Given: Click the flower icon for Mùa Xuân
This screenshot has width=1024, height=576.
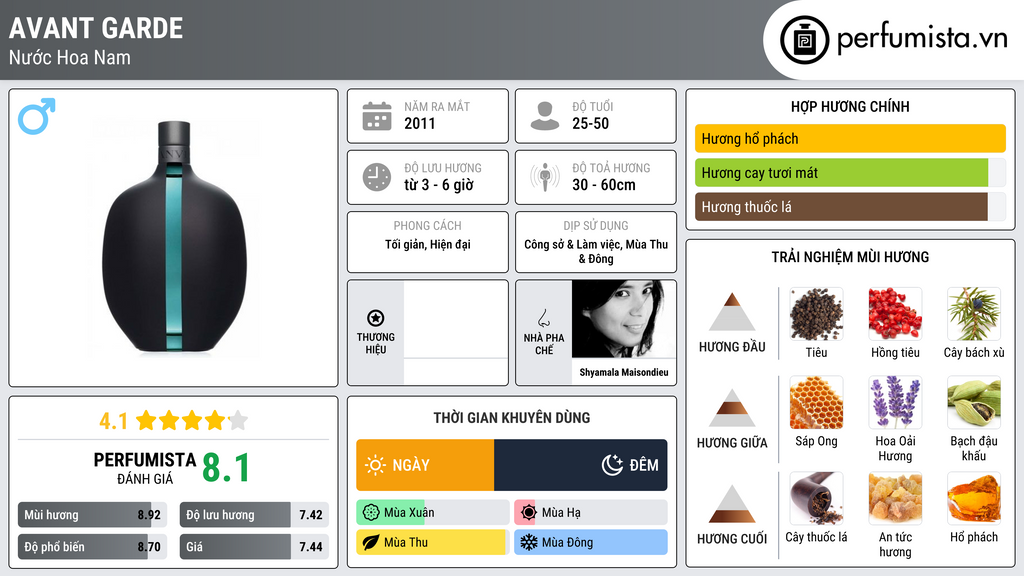Looking at the screenshot, I should 371,513.
